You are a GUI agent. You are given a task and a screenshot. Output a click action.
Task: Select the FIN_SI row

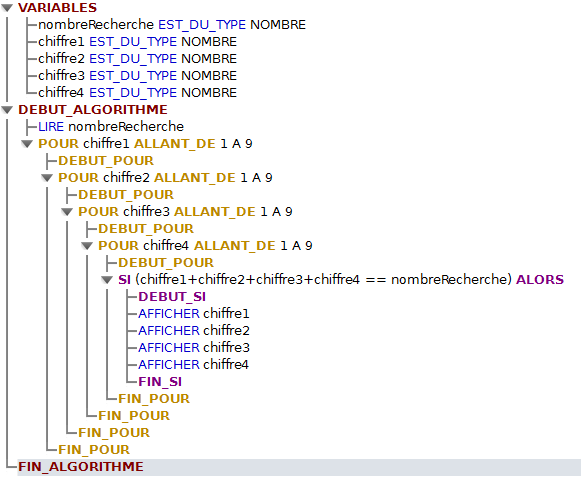tap(160, 382)
